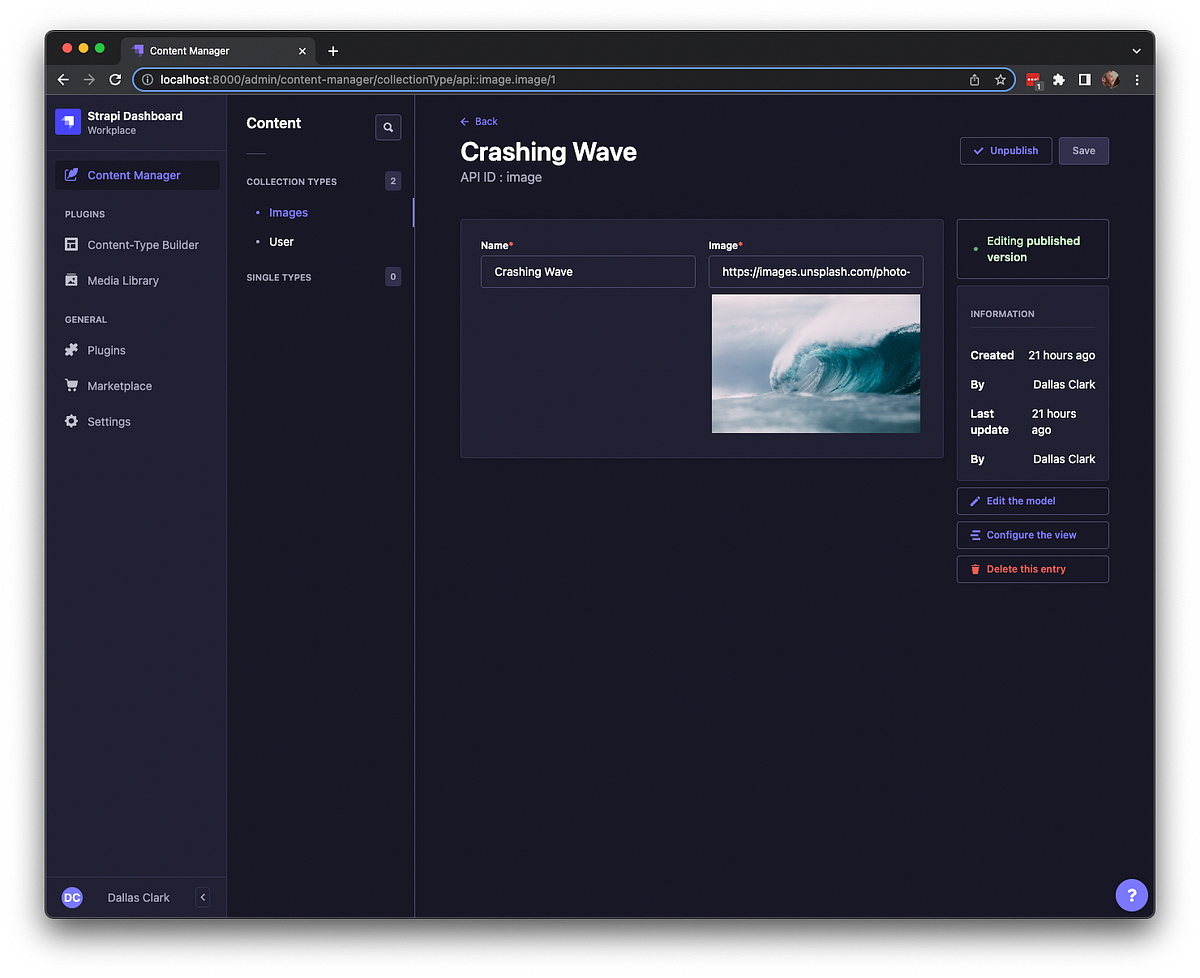
Task: Go Back to the content list
Action: pyautogui.click(x=479, y=121)
